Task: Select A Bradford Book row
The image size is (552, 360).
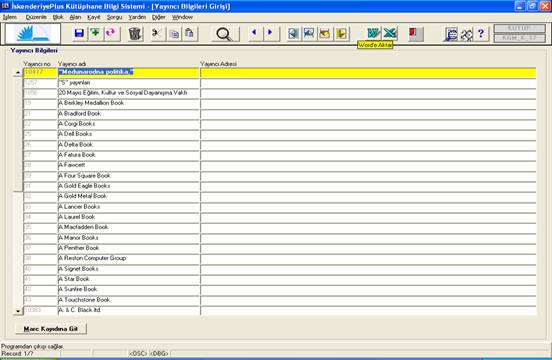Action: [128, 114]
